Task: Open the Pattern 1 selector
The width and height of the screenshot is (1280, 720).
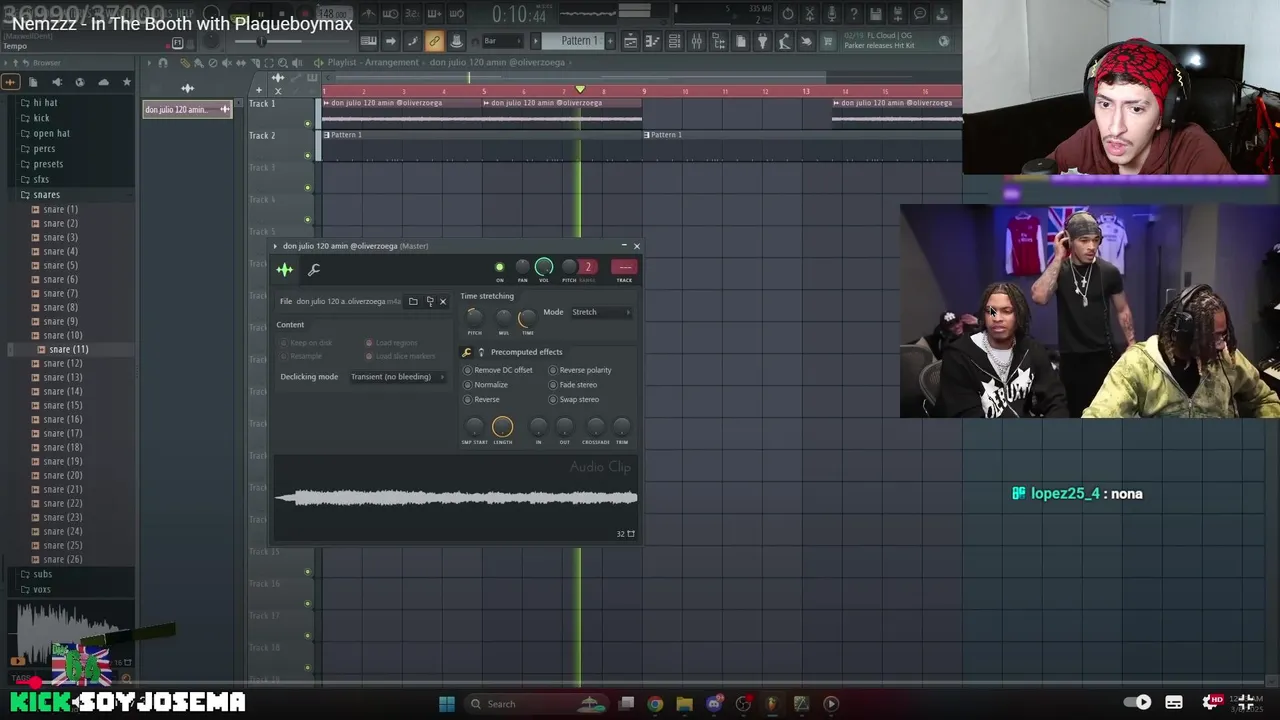Action: (572, 41)
